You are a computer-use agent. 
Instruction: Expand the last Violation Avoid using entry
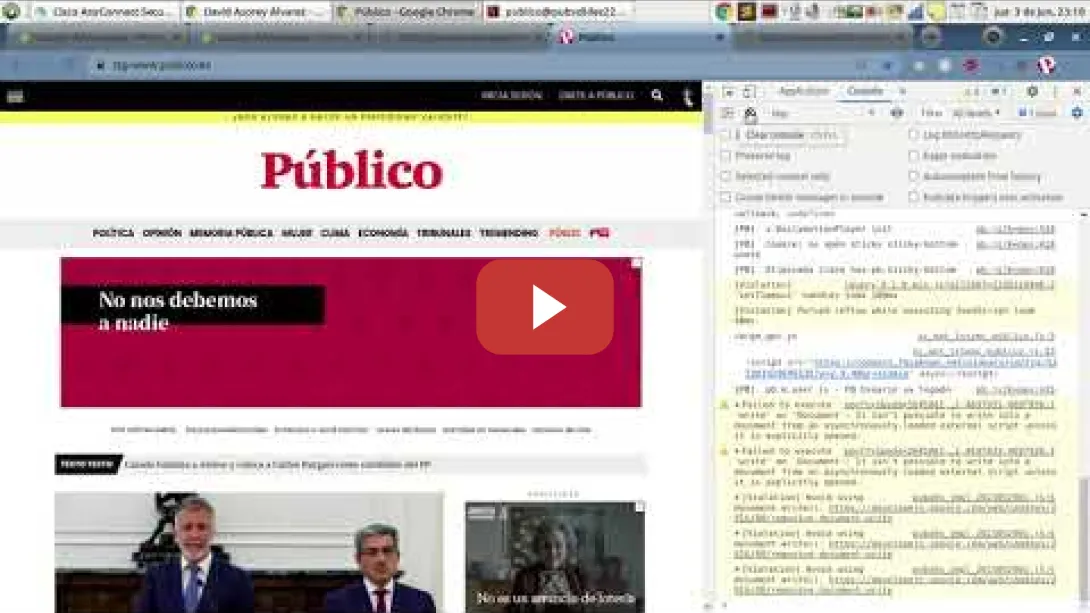[738, 569]
